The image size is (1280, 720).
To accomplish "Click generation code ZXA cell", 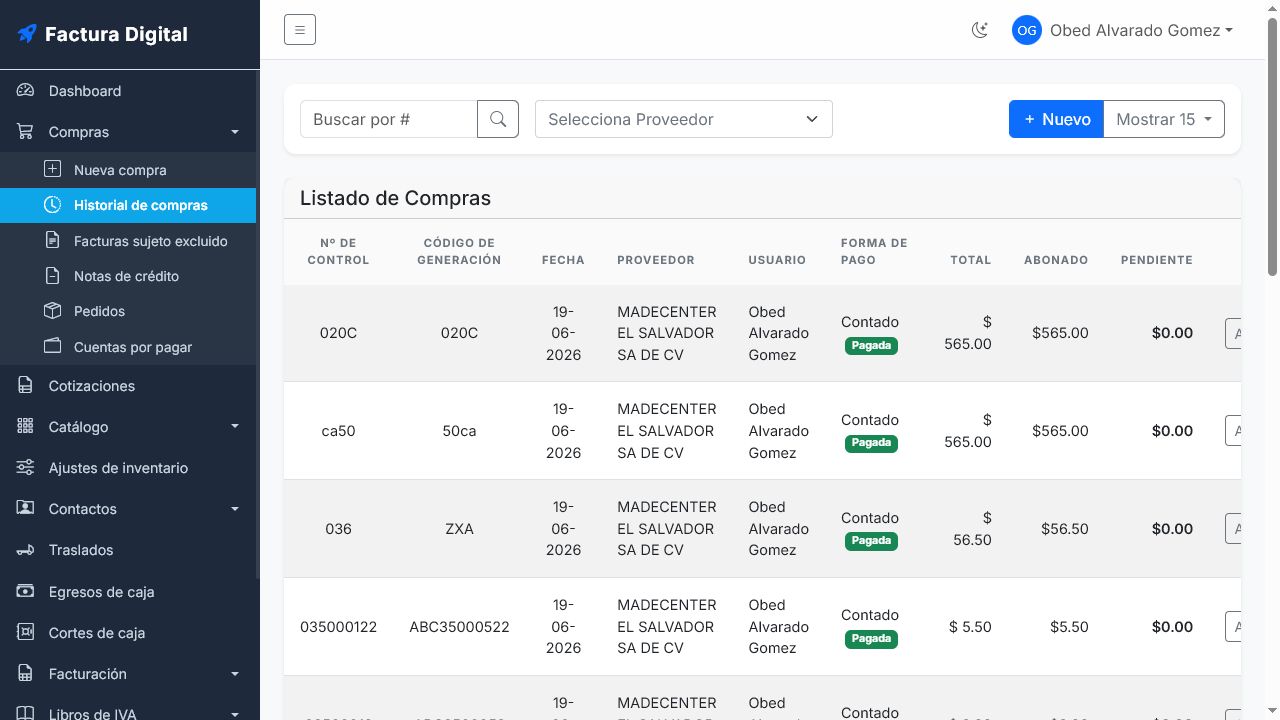I will 459,529.
